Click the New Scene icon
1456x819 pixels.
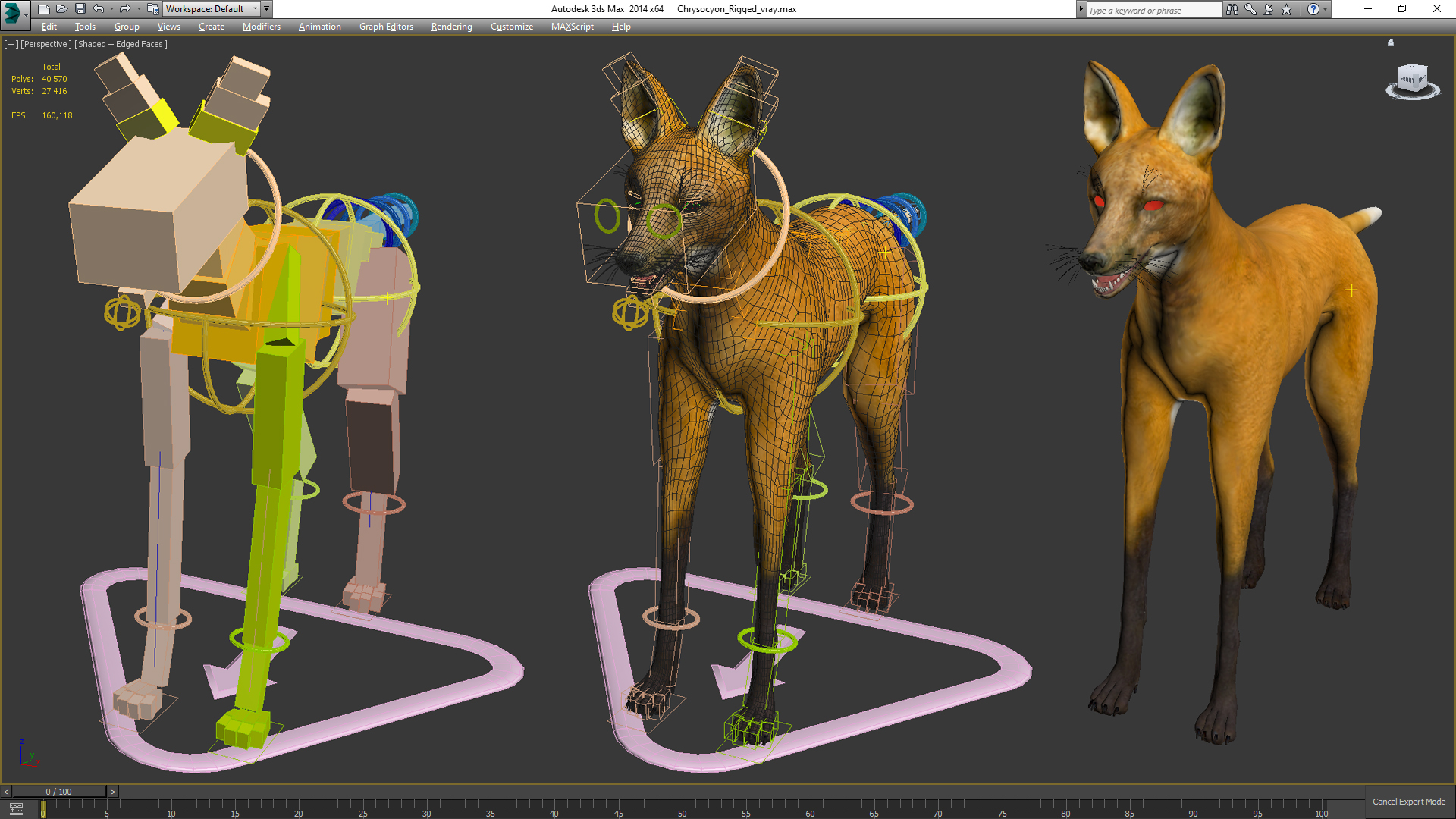[43, 9]
